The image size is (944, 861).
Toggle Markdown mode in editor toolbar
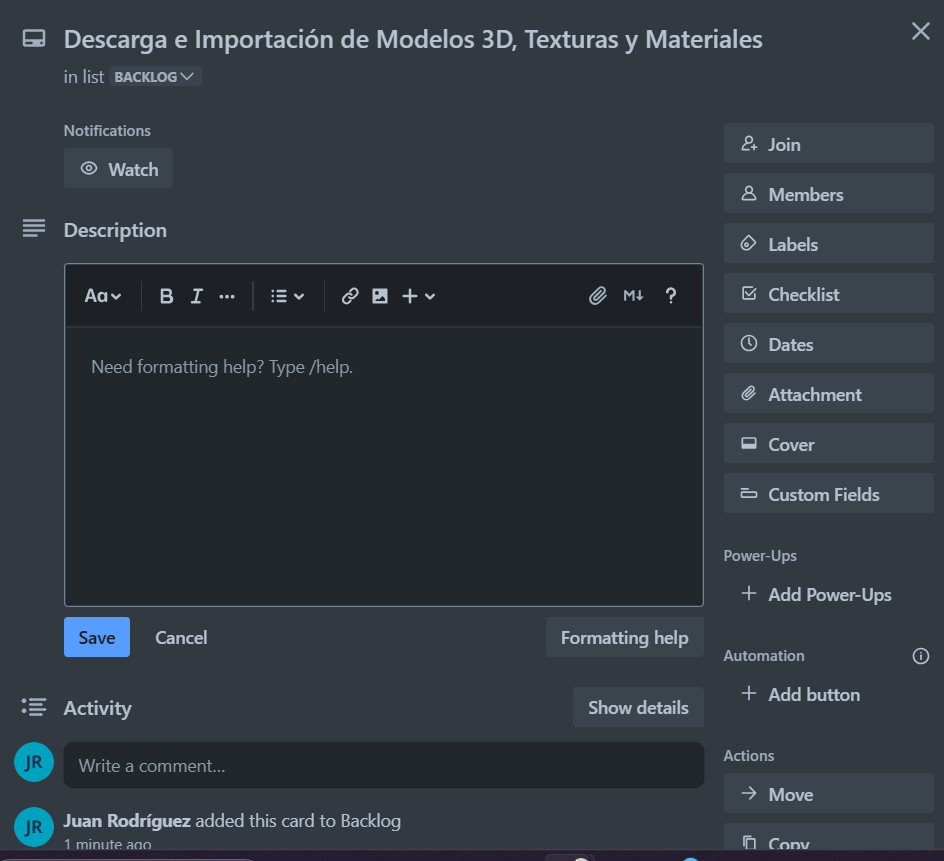633,296
